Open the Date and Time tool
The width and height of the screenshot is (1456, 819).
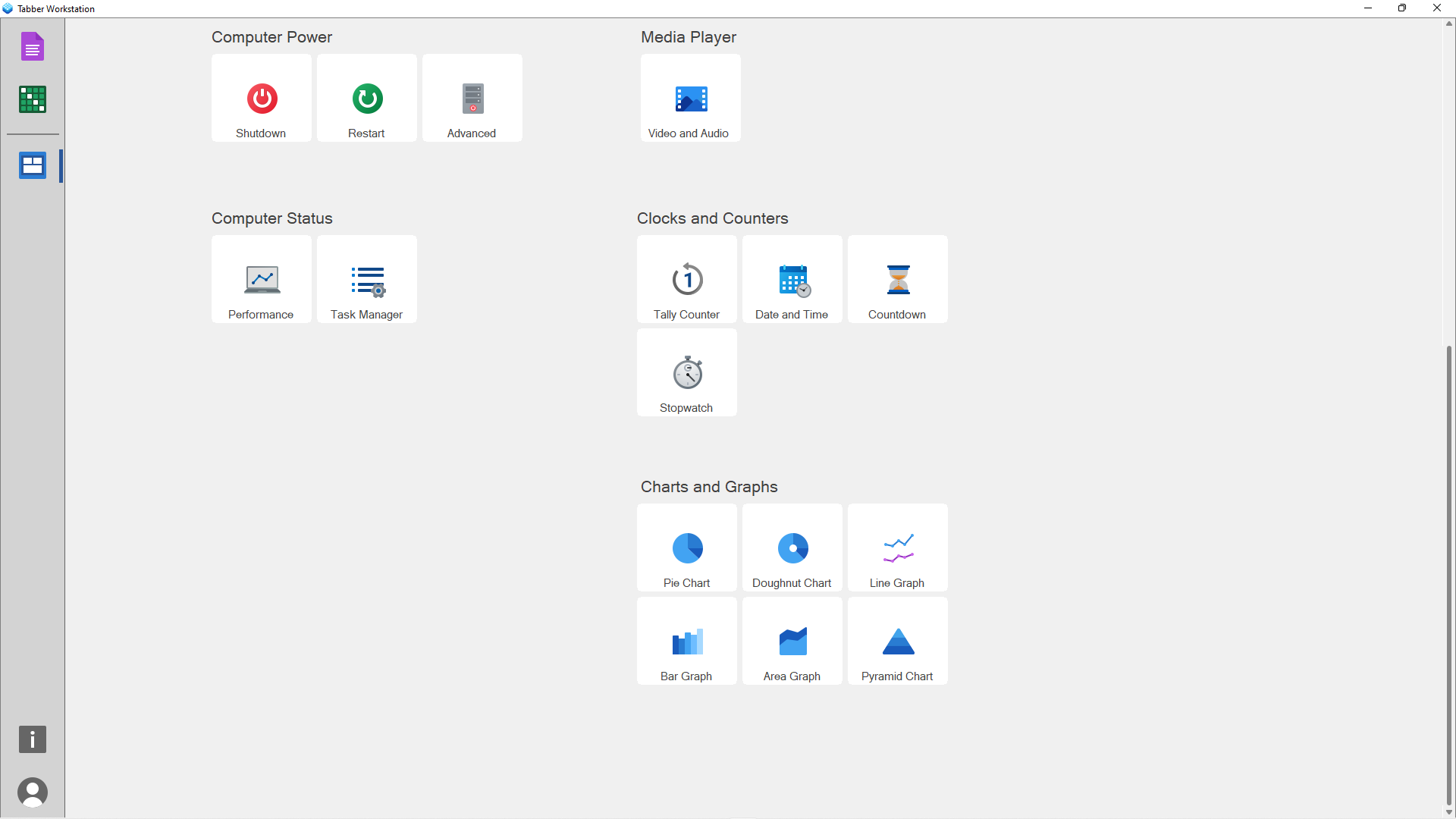point(792,278)
